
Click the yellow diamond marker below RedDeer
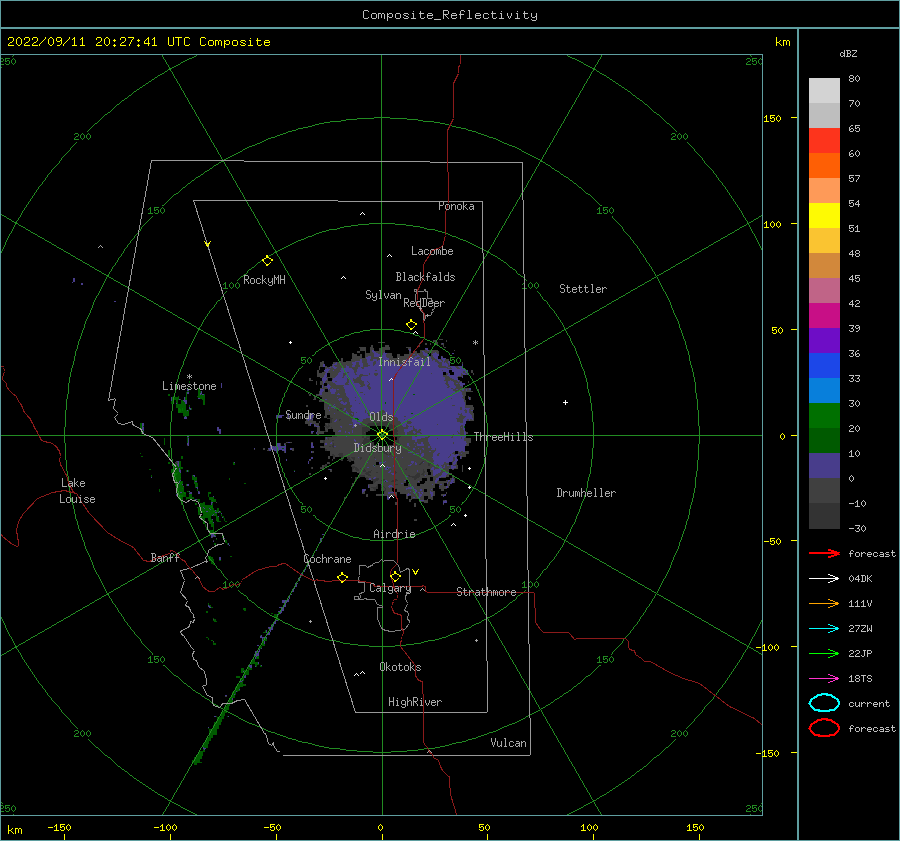click(x=412, y=325)
